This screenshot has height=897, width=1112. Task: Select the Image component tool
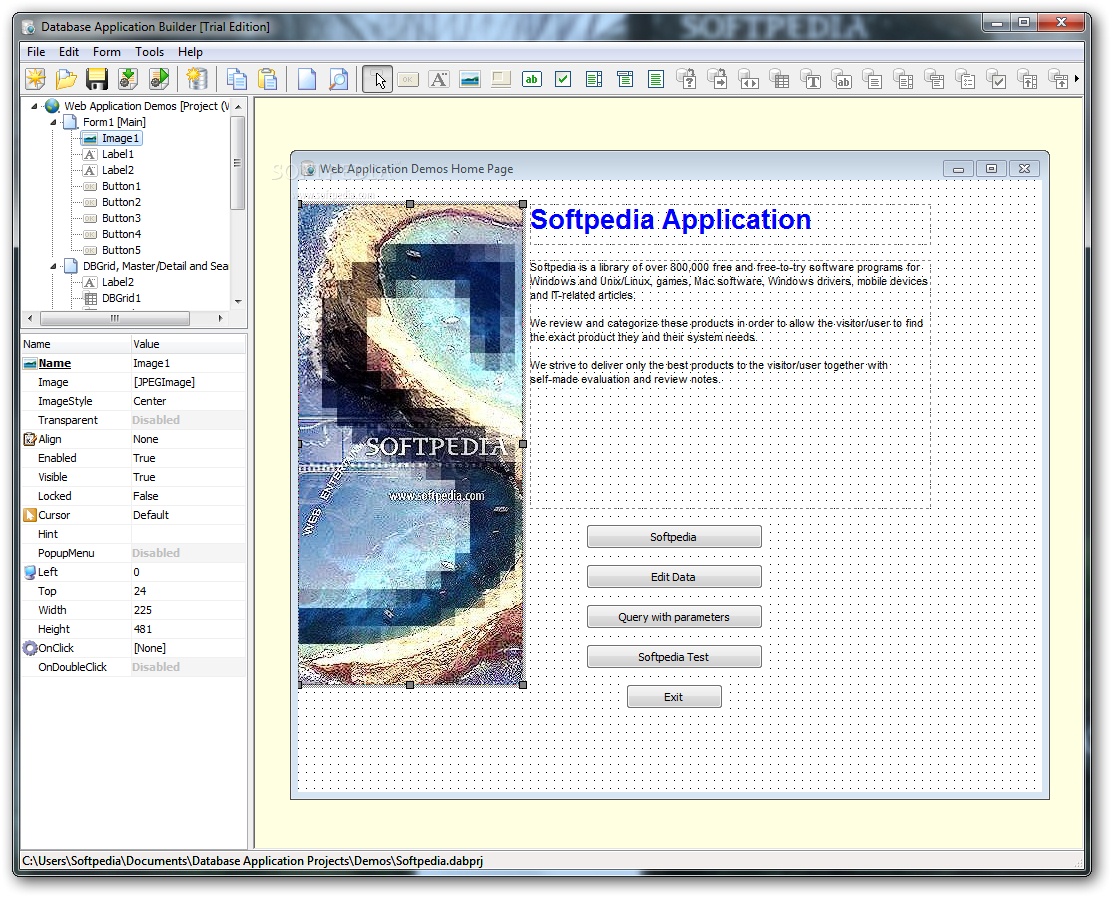click(469, 79)
